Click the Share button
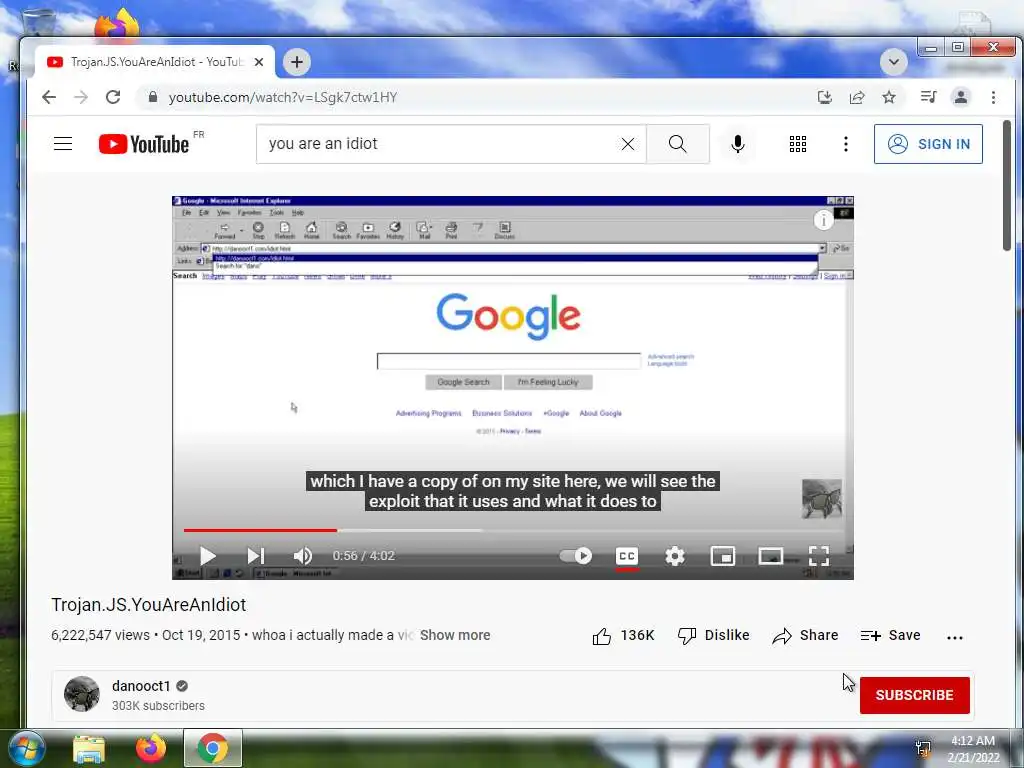 [x=805, y=635]
